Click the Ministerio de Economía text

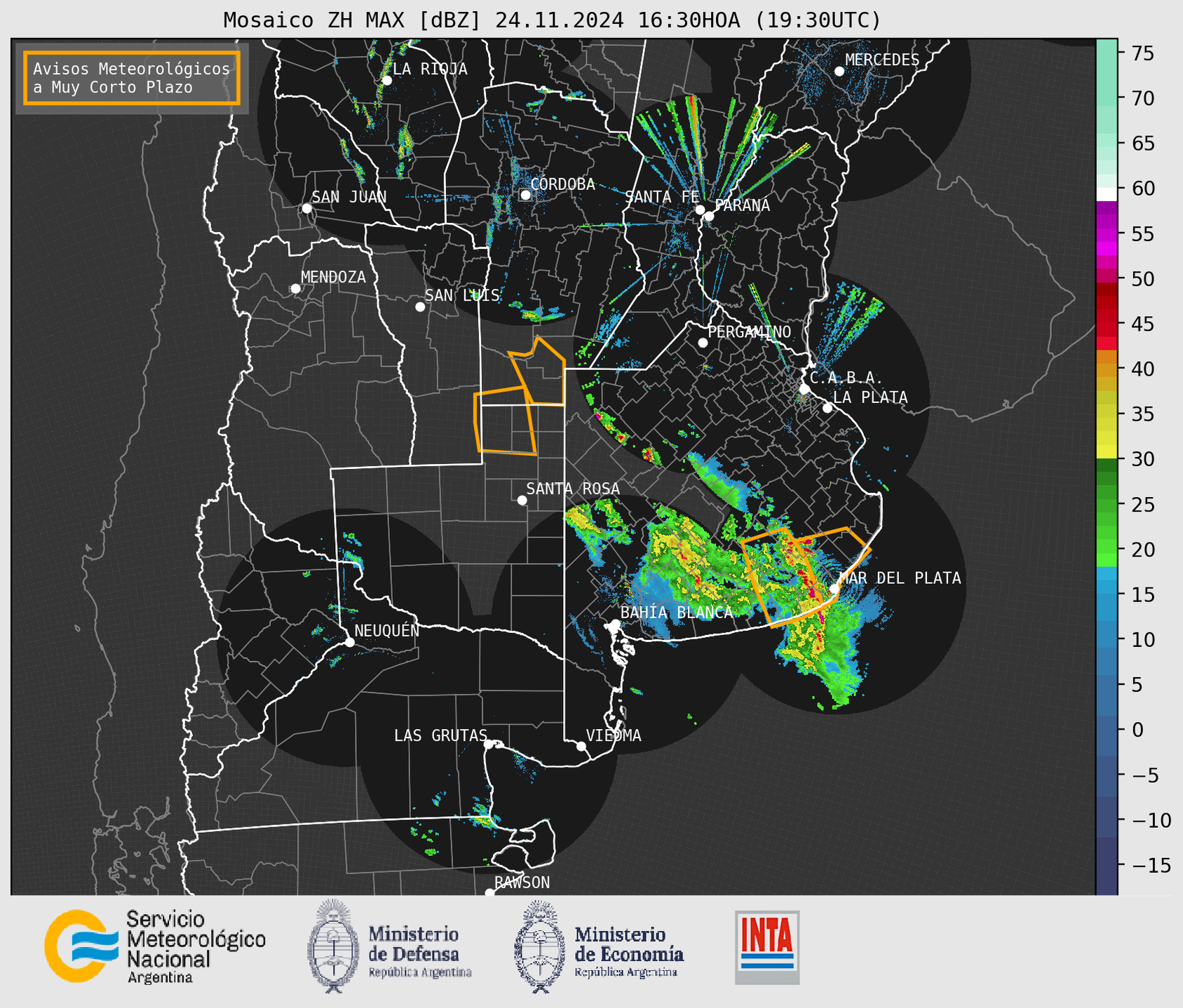coord(629,952)
